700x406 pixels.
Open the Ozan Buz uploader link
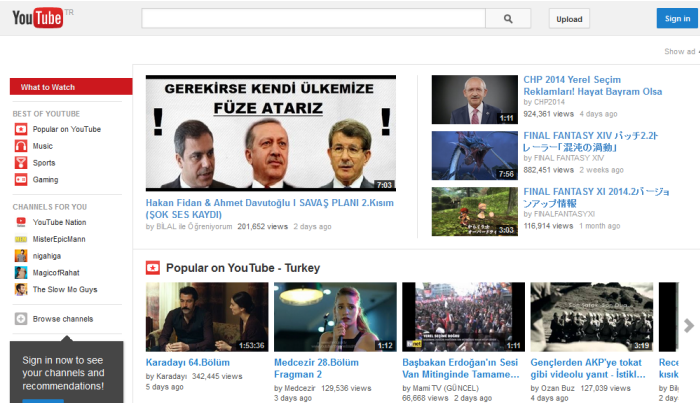tap(557, 388)
